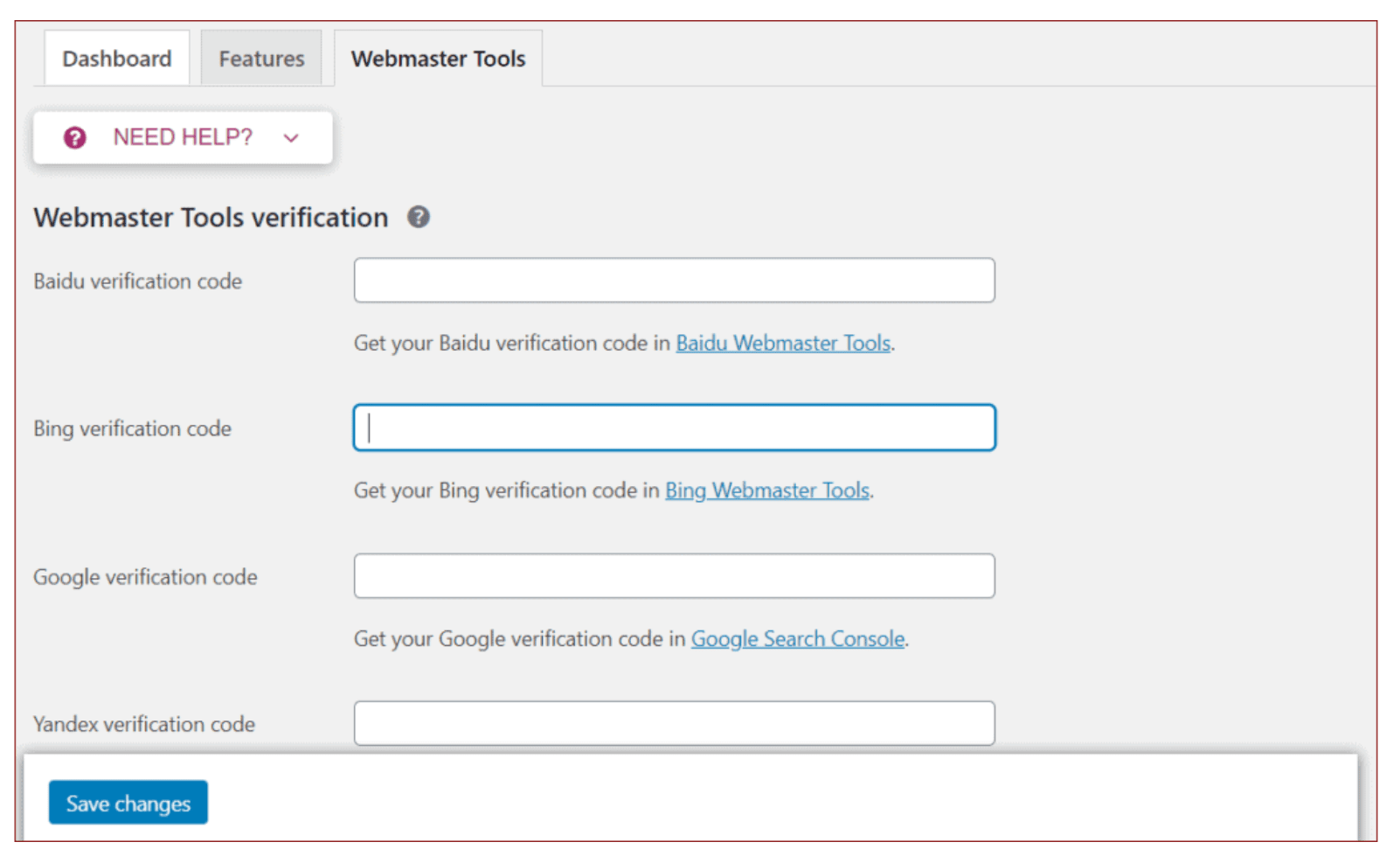Click the Yandex verification code field

[x=674, y=723]
